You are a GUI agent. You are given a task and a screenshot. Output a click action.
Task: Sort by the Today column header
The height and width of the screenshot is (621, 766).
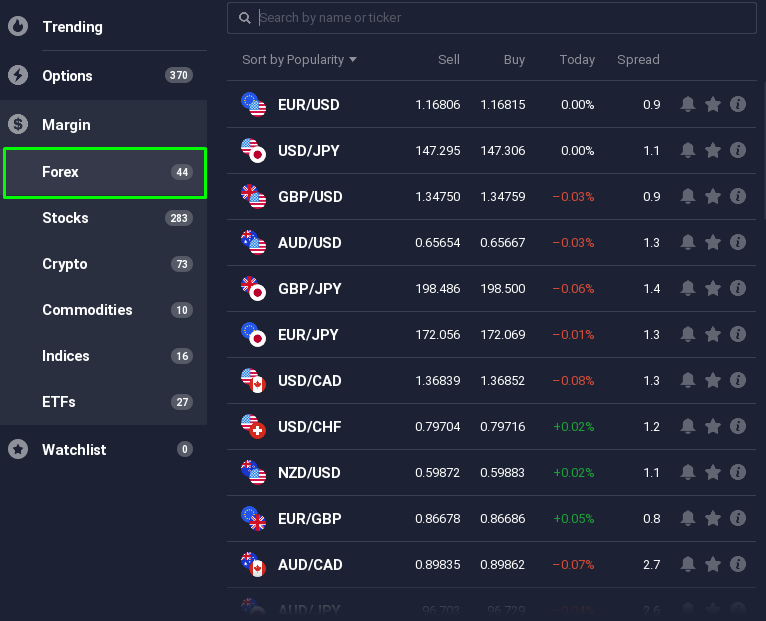click(577, 60)
